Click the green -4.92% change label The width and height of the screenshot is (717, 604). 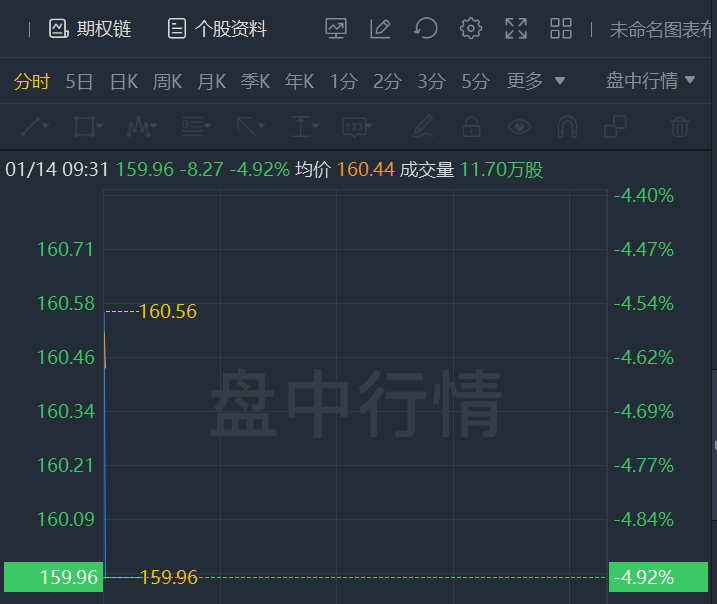(x=658, y=577)
